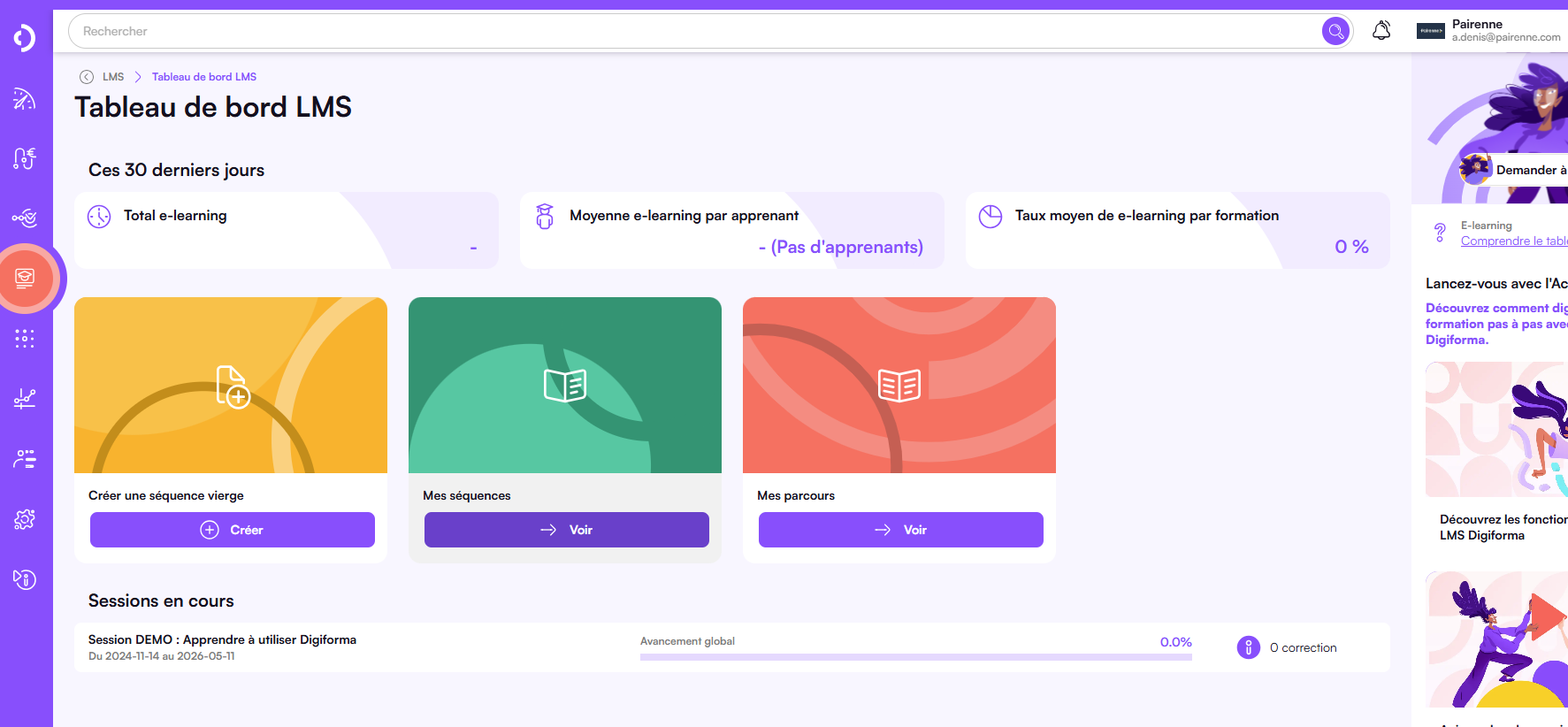Click the book icon on the red card
The height and width of the screenshot is (727, 1568).
click(x=899, y=386)
